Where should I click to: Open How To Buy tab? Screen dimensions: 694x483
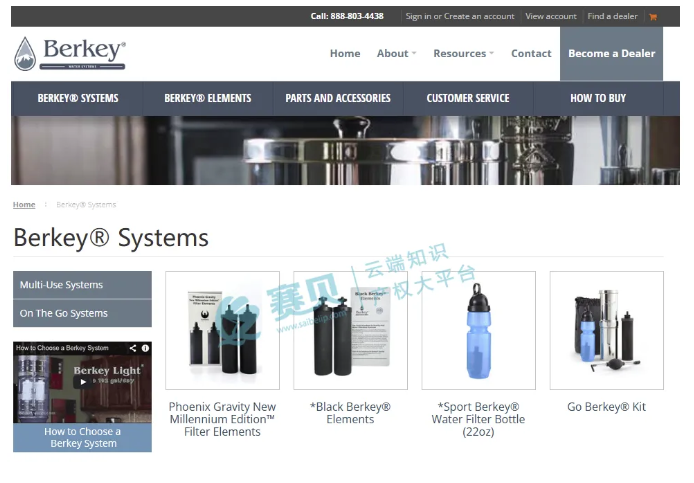[598, 98]
